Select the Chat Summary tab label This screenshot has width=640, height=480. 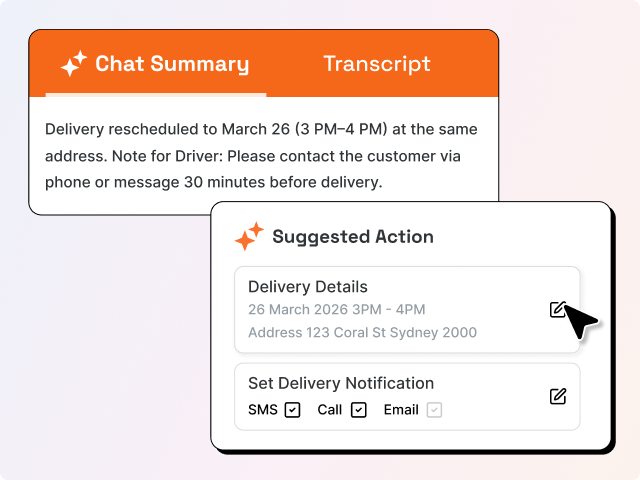172,64
